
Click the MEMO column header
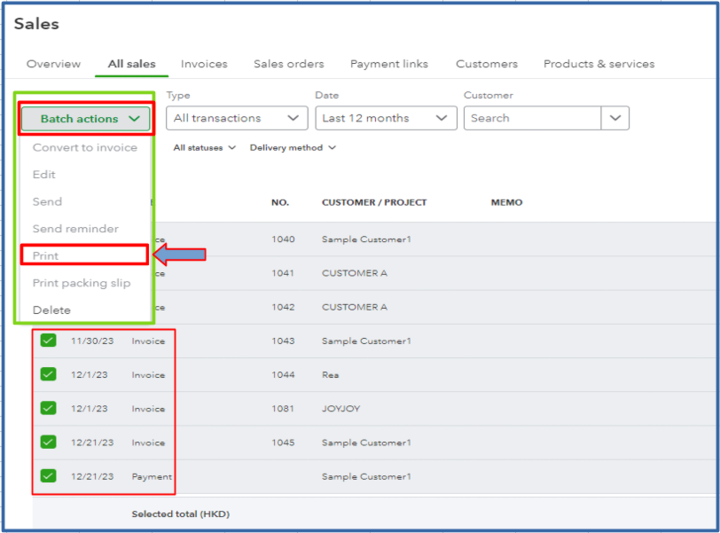pos(506,202)
